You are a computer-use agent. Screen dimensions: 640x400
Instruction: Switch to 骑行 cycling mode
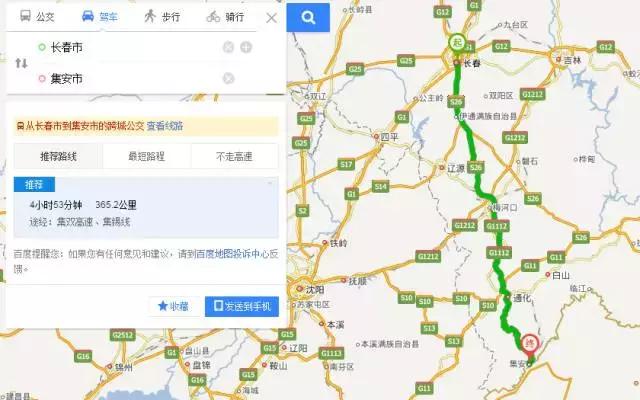point(226,16)
